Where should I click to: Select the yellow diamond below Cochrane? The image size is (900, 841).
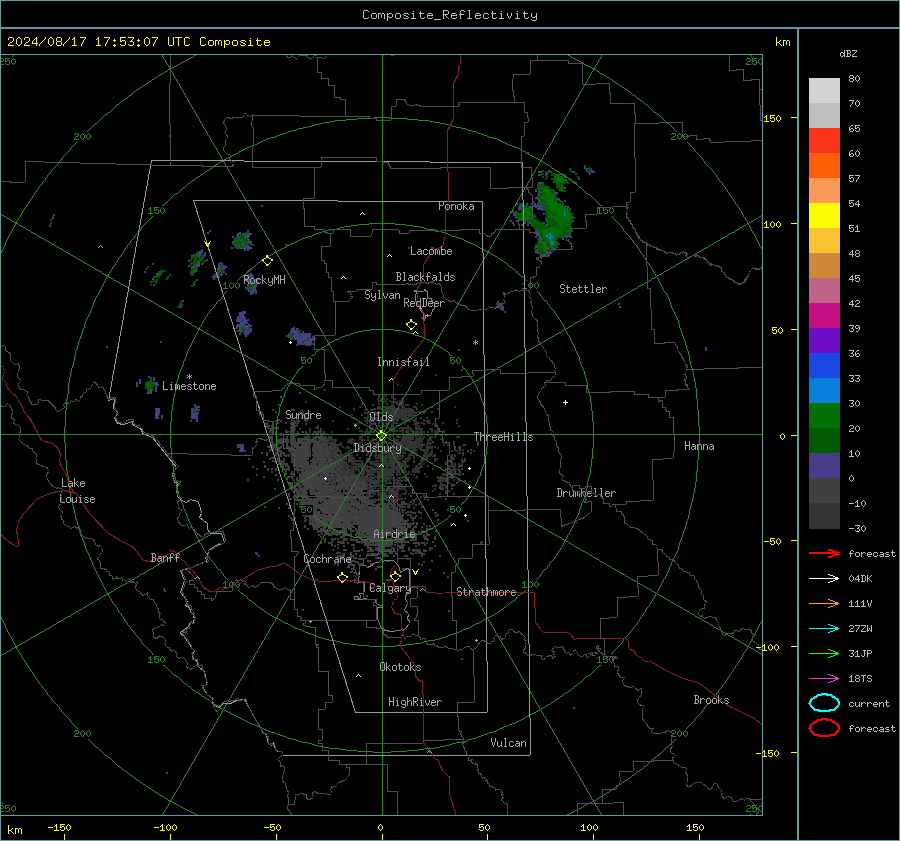click(x=342, y=577)
